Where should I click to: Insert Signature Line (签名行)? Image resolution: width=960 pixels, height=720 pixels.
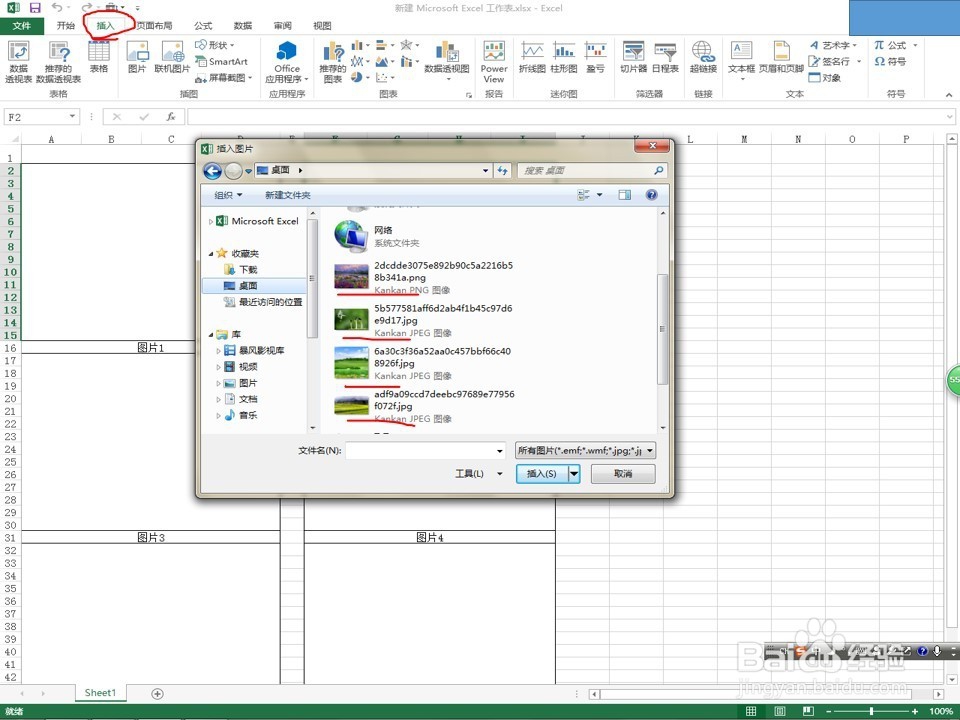[x=834, y=61]
